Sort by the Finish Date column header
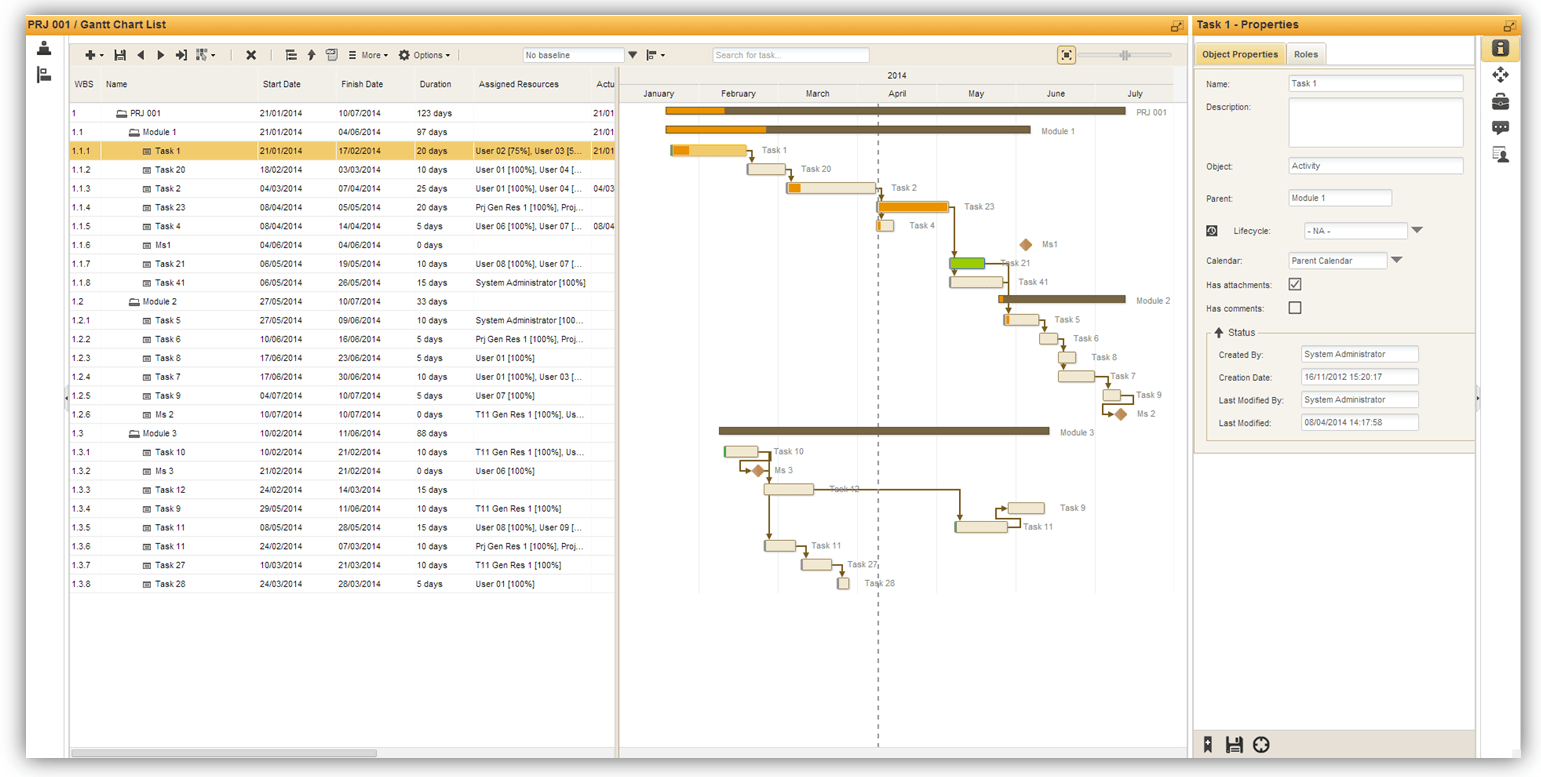 click(x=362, y=85)
